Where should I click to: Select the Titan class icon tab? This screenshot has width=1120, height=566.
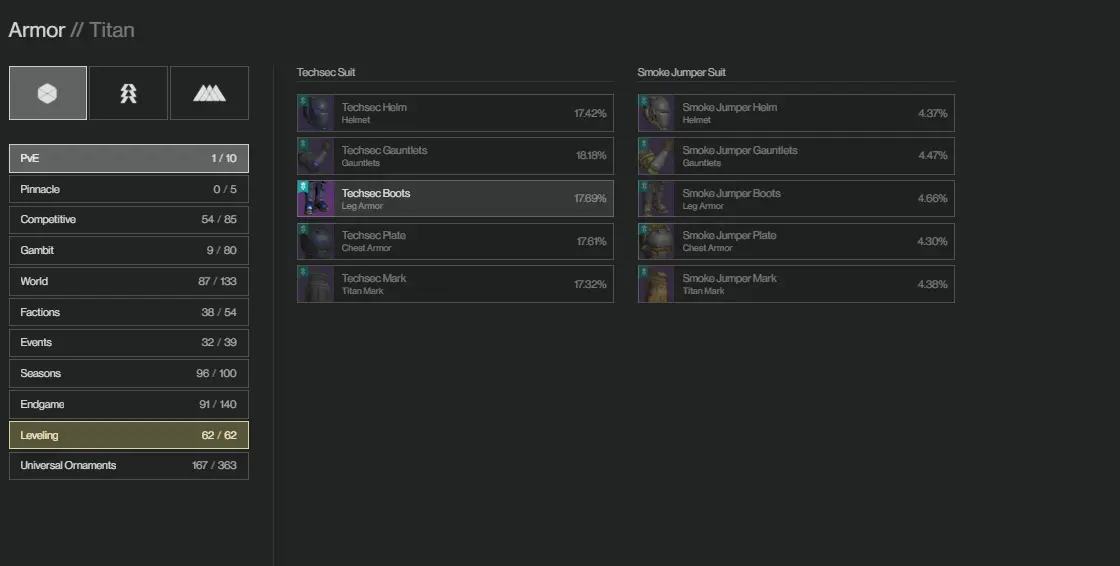[x=48, y=93]
